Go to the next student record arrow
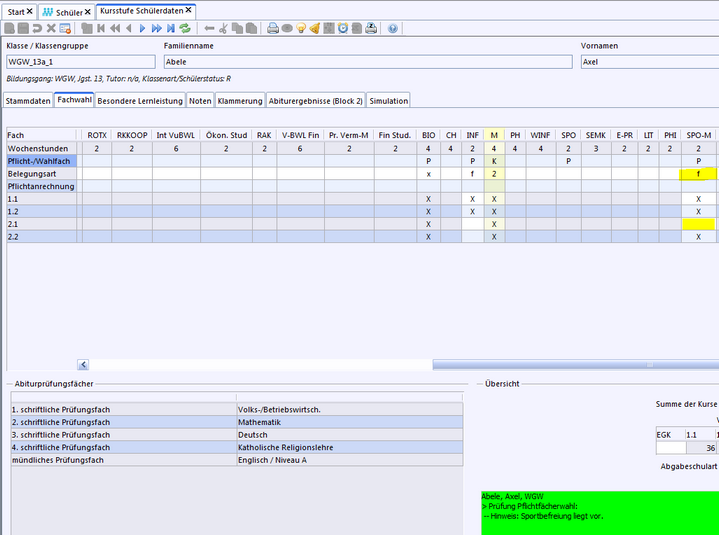 click(x=142, y=28)
